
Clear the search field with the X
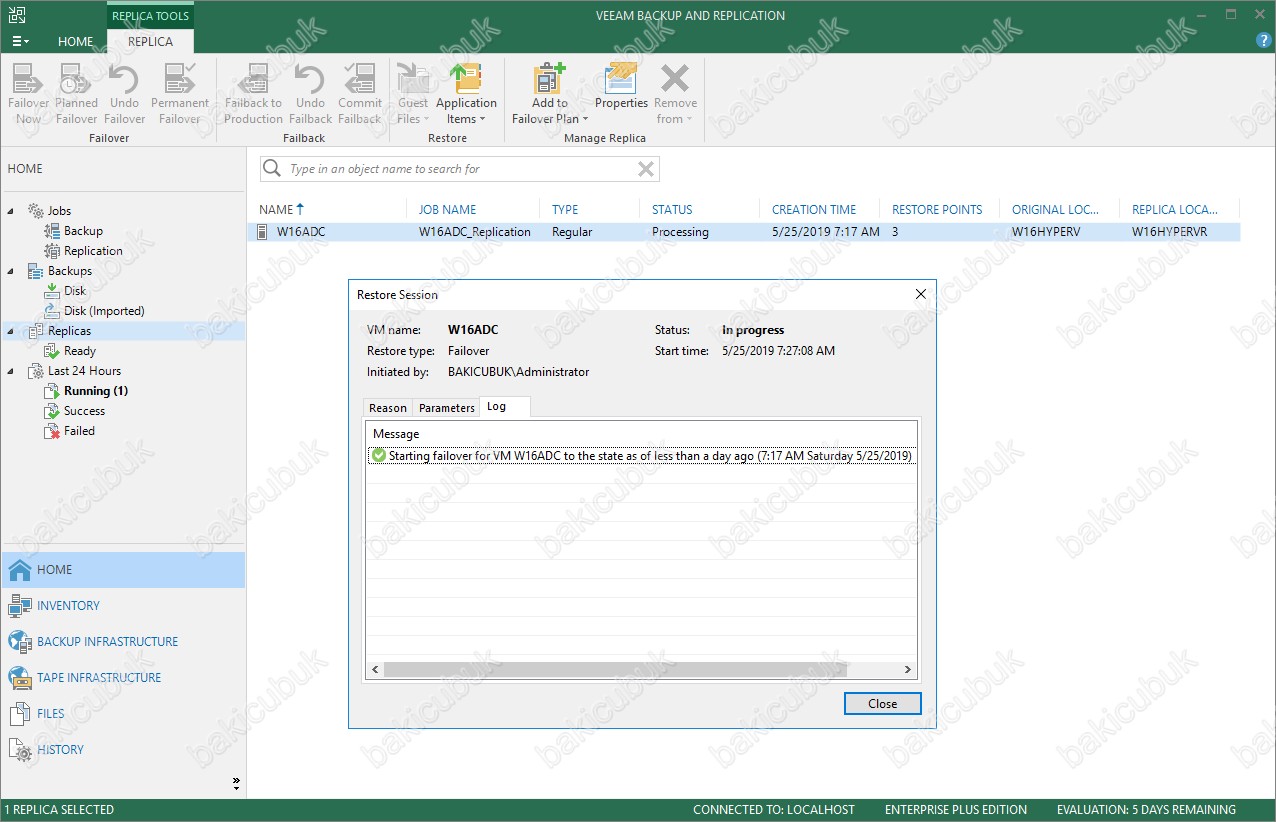[x=646, y=169]
